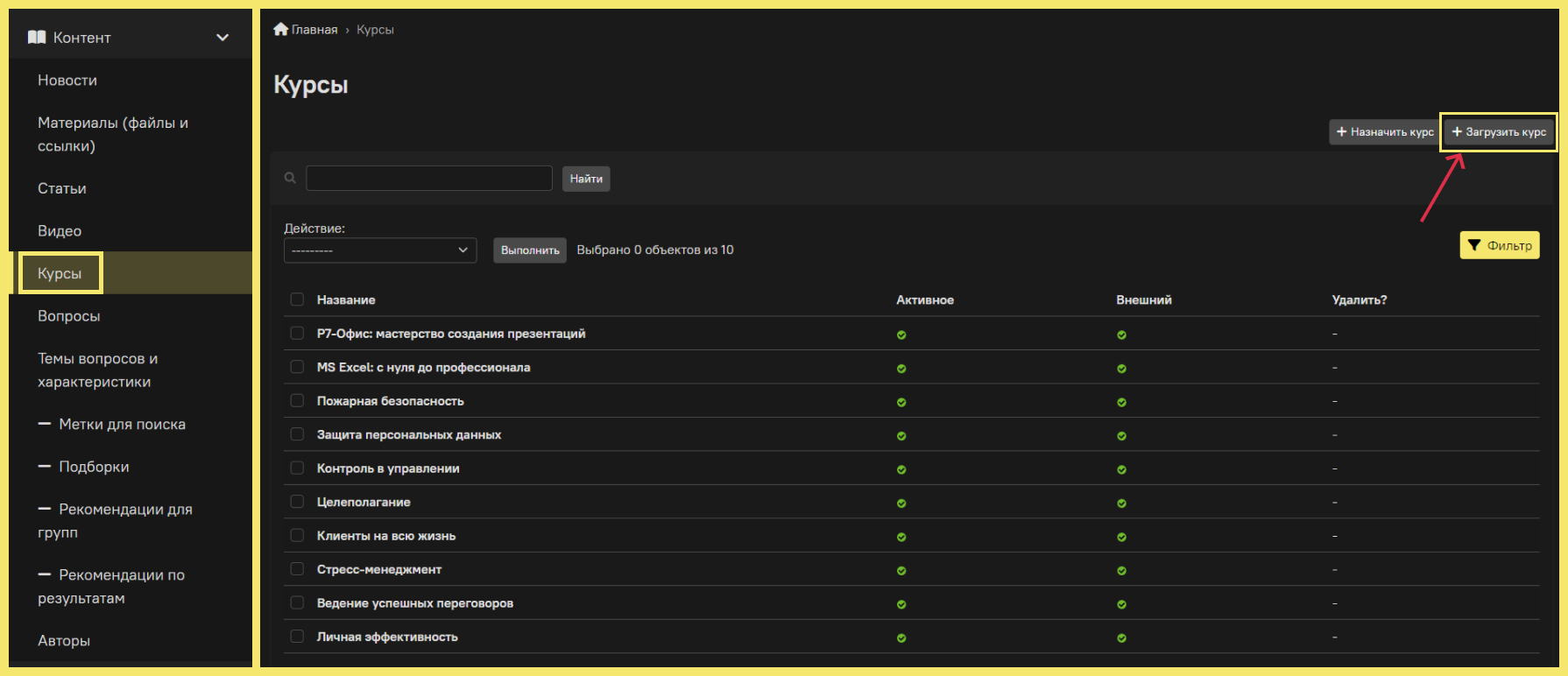Select the Пожарная безопасность checkbox
The height and width of the screenshot is (676, 1568).
[297, 400]
